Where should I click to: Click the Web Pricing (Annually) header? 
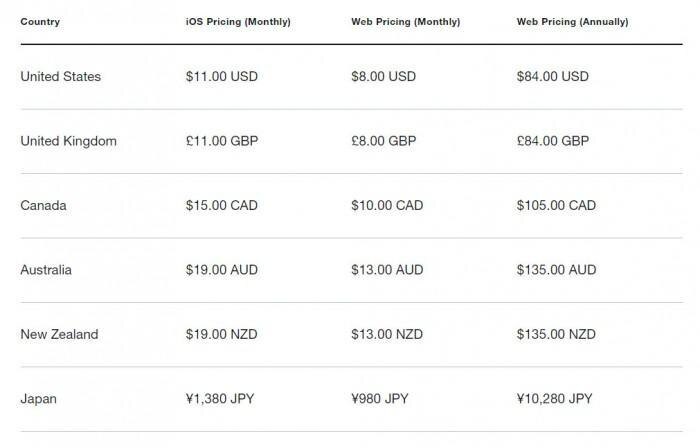point(570,21)
